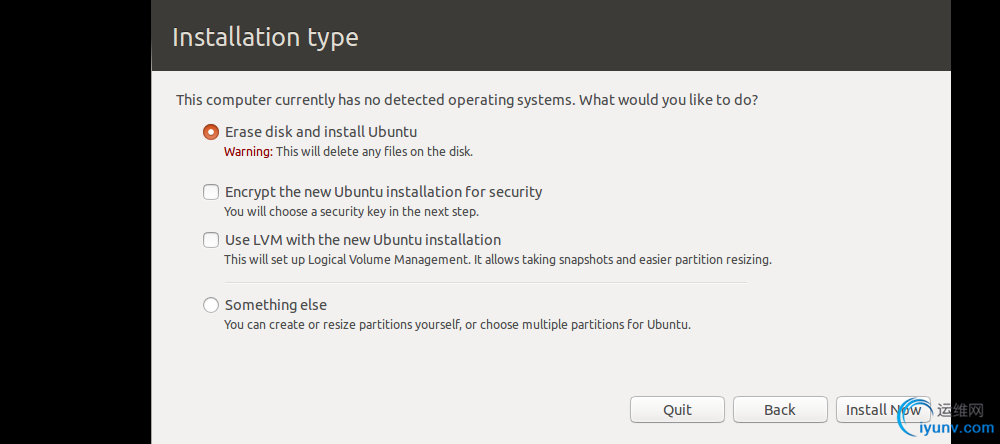Go to previous step with Back button
Screen dimensions: 1000x444
coord(779,410)
